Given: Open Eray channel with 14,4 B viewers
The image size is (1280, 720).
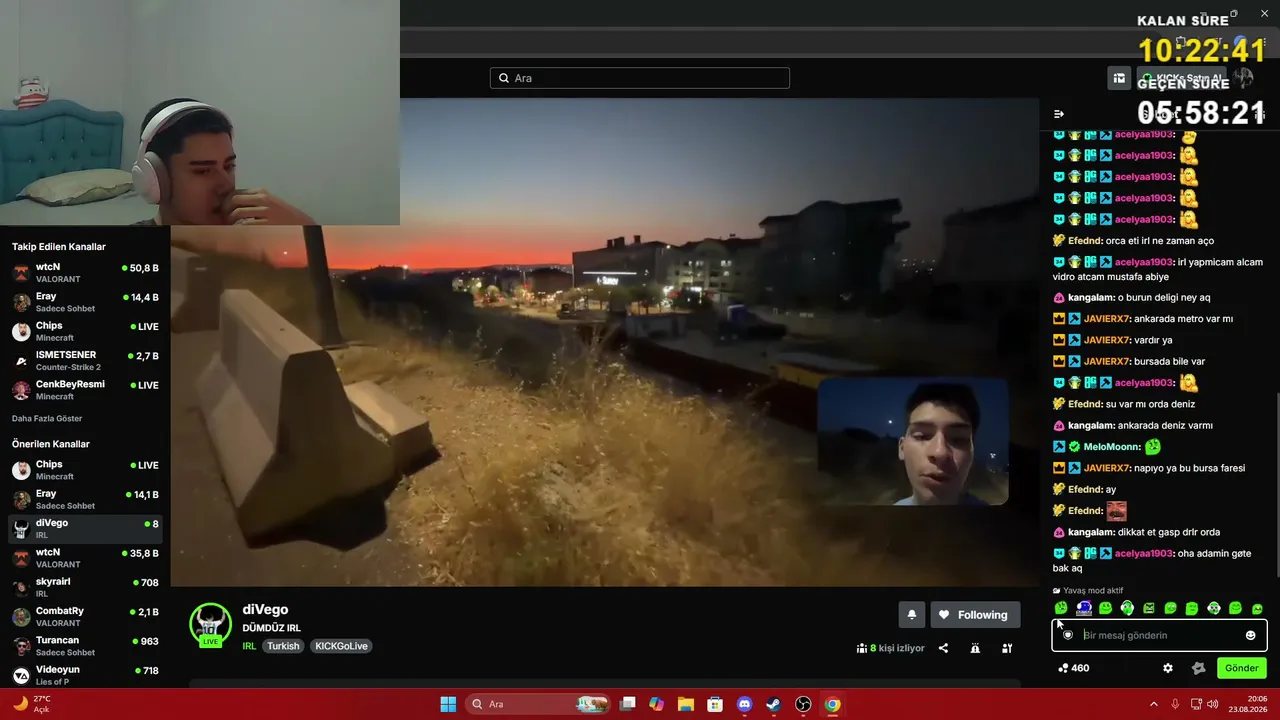Looking at the screenshot, I should coord(85,302).
